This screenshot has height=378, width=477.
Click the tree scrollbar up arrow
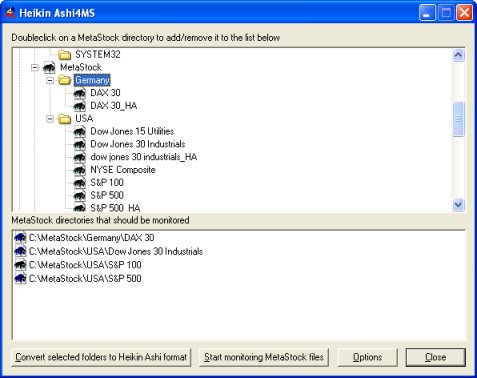tap(458, 55)
